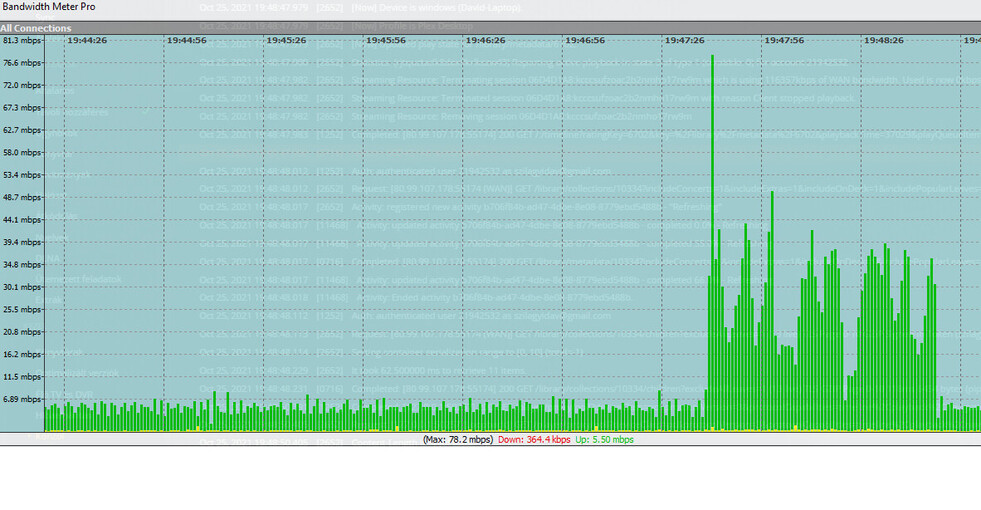Screen dimensions: 981x510
Task: Click the green Up: 5.50 mbps readout
Action: click(604, 440)
